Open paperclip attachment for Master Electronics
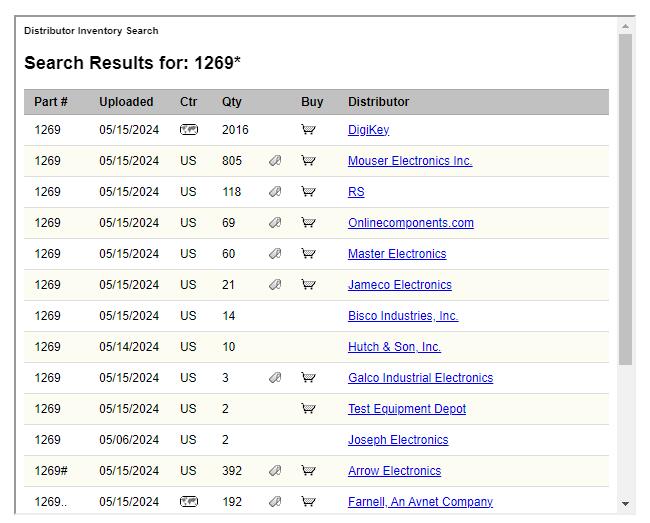The width and height of the screenshot is (650, 523). pos(275,254)
